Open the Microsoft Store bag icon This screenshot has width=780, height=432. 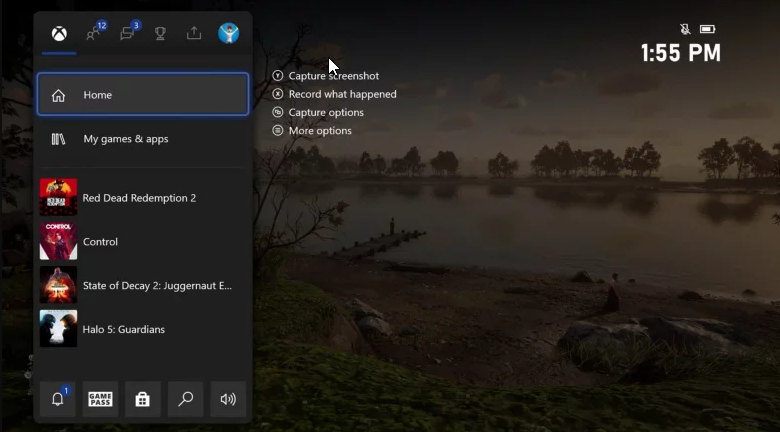(x=142, y=399)
